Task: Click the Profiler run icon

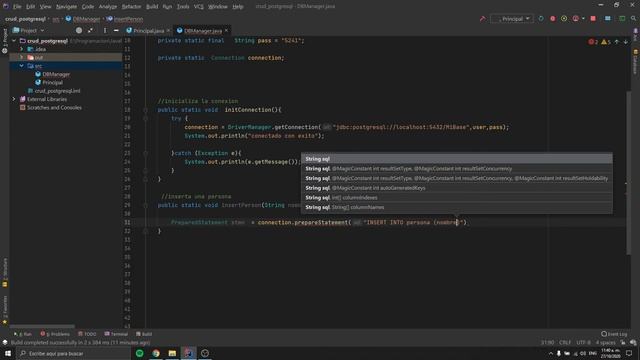Action: point(576,19)
